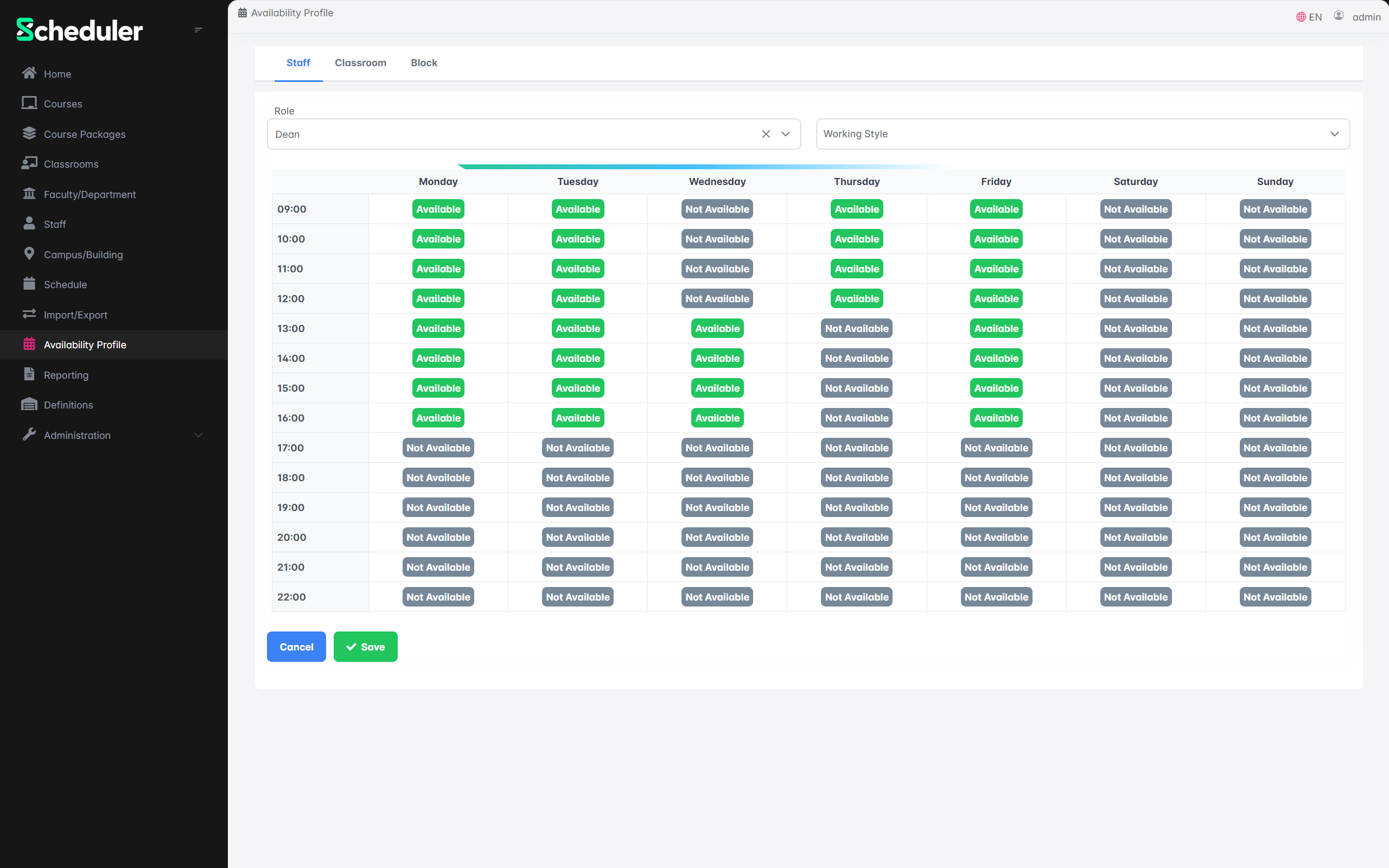Click the Reporting document icon
The image size is (1389, 868).
pos(29,374)
